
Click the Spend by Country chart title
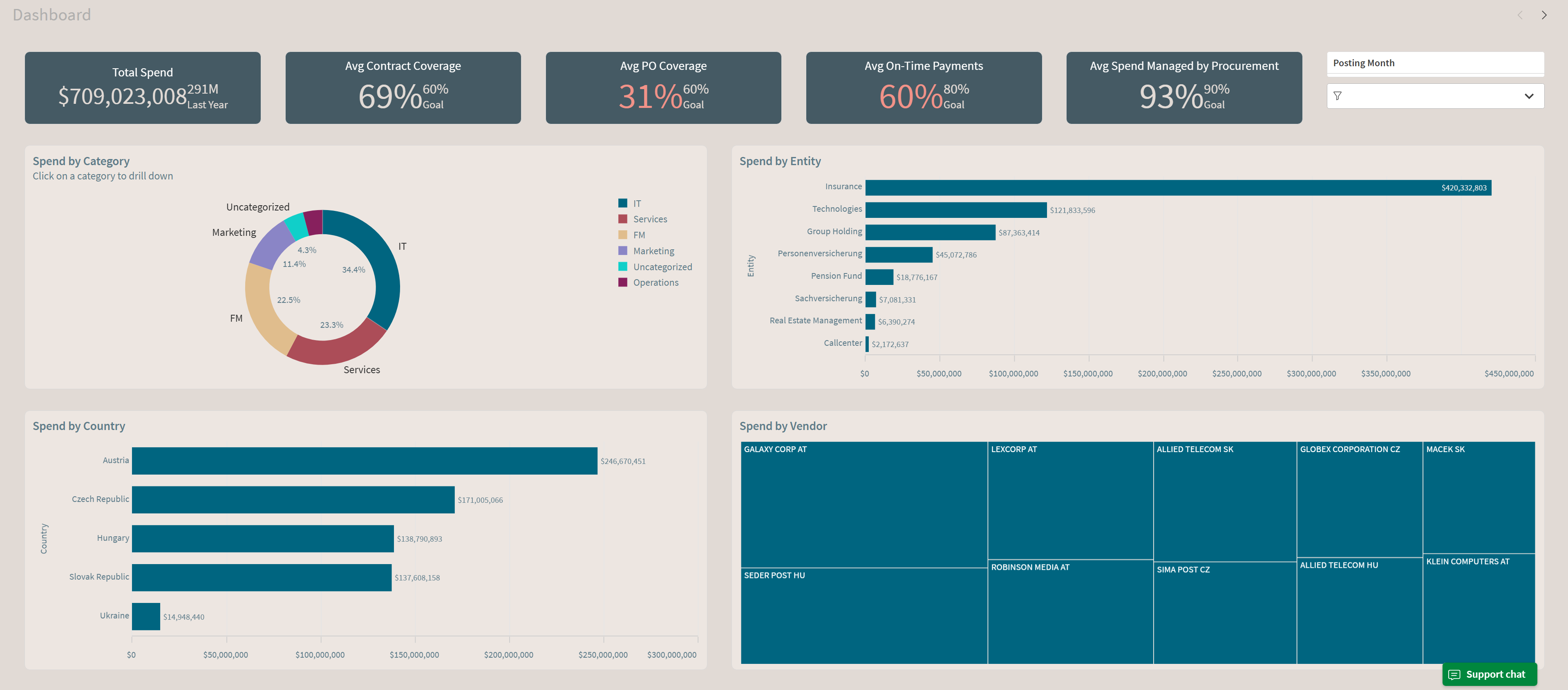point(79,426)
